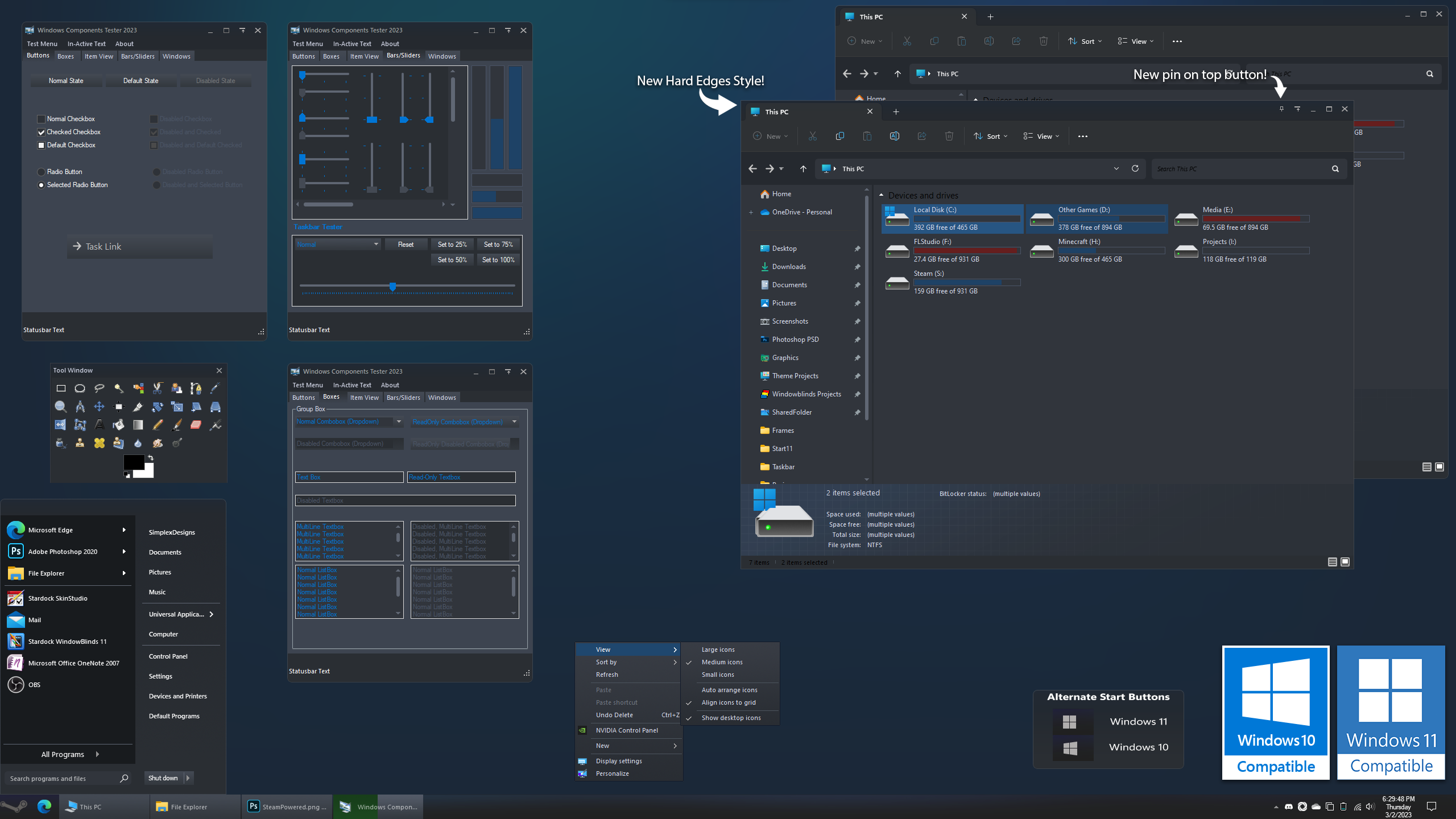Click the Delete trash icon in This PC toolbar
The height and width of the screenshot is (819, 1456).
(x=949, y=136)
